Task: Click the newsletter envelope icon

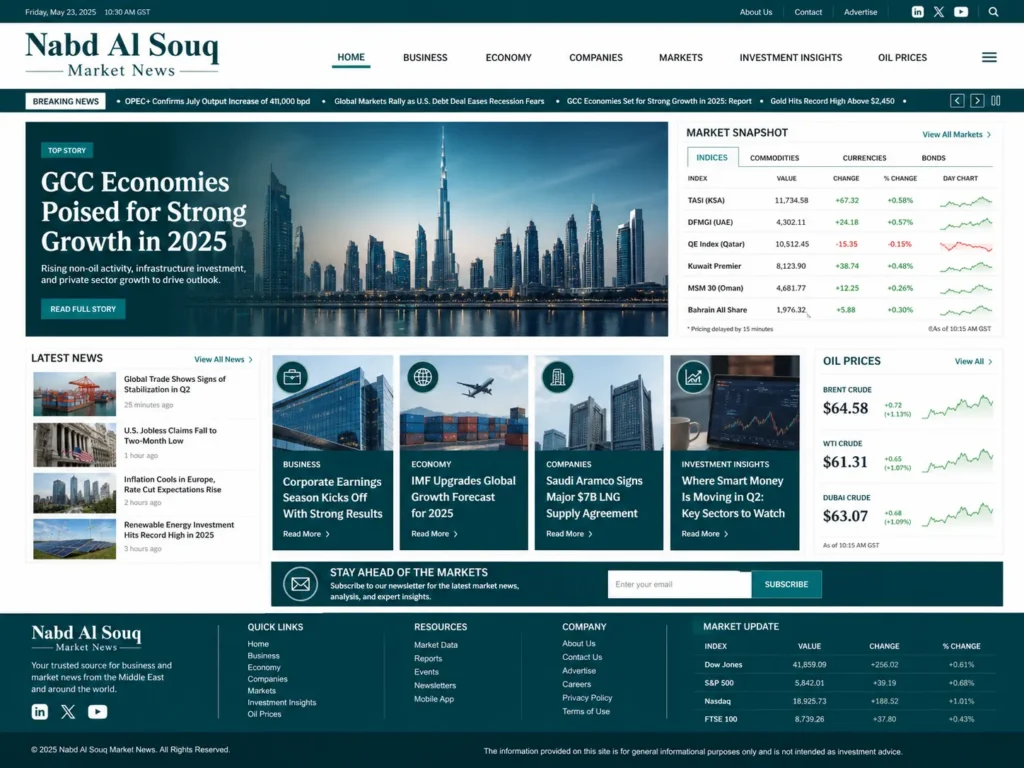Action: coord(300,584)
